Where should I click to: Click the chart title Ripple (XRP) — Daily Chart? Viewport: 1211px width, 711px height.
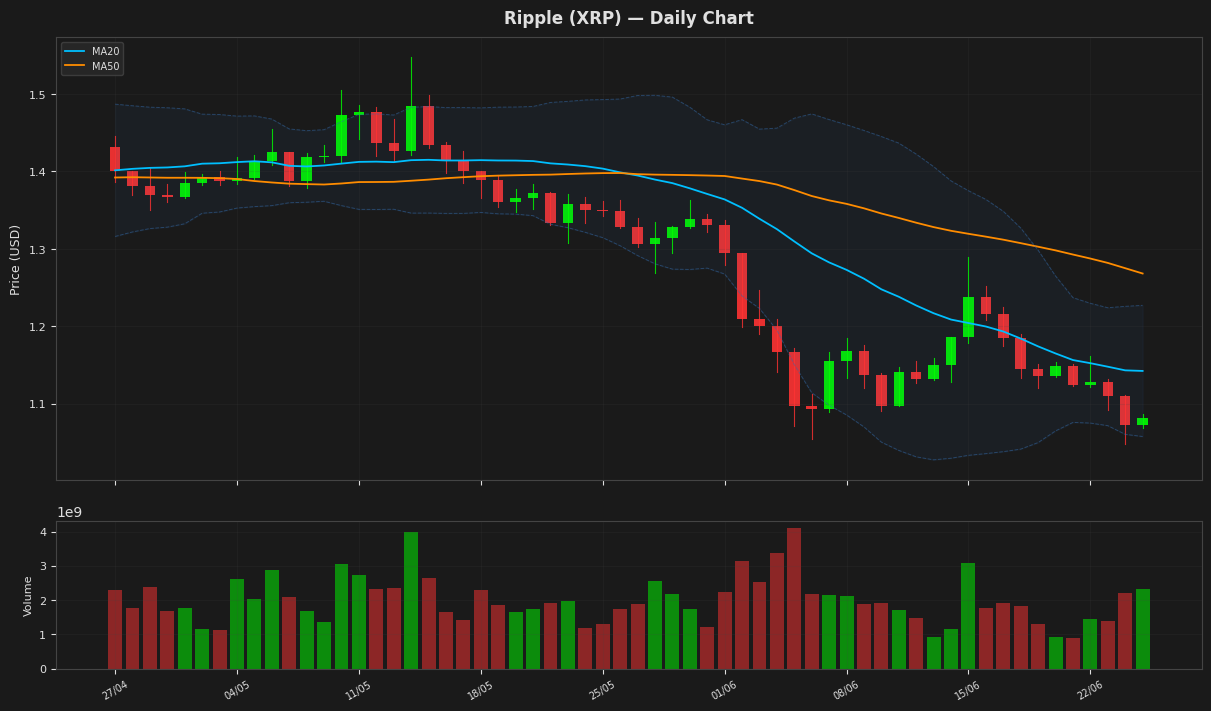point(628,19)
